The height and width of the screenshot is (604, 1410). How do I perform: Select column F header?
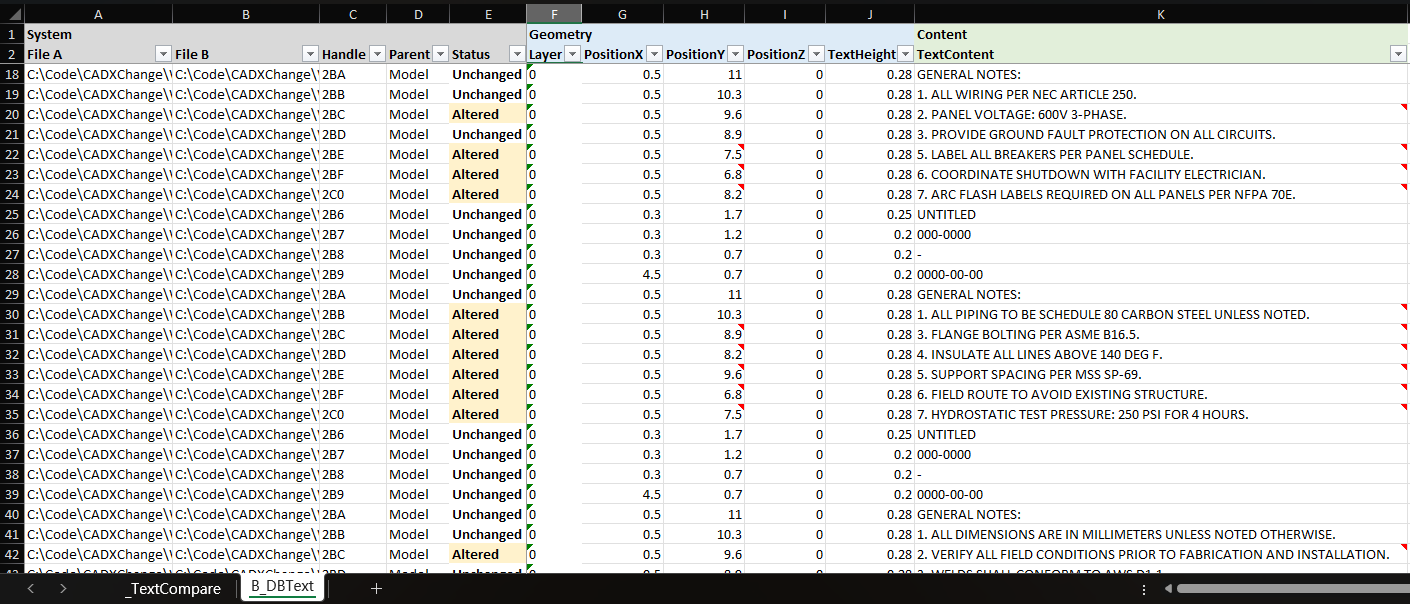point(554,14)
